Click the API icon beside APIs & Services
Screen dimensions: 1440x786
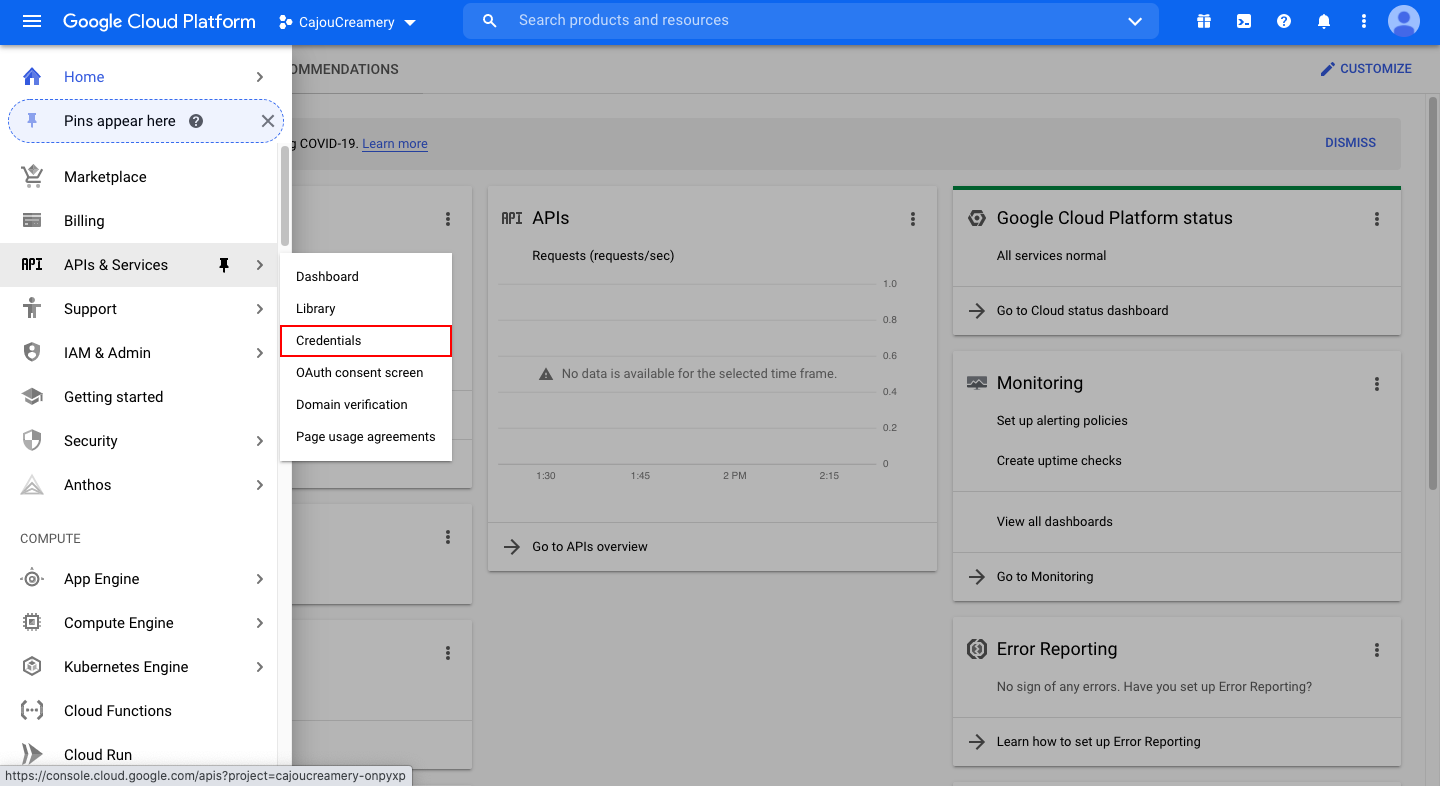(32, 265)
